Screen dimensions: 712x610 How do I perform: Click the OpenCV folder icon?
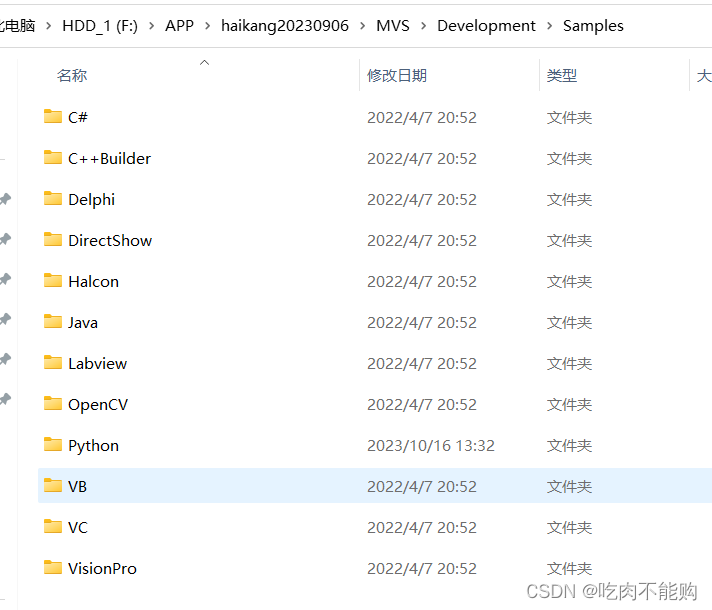53,403
